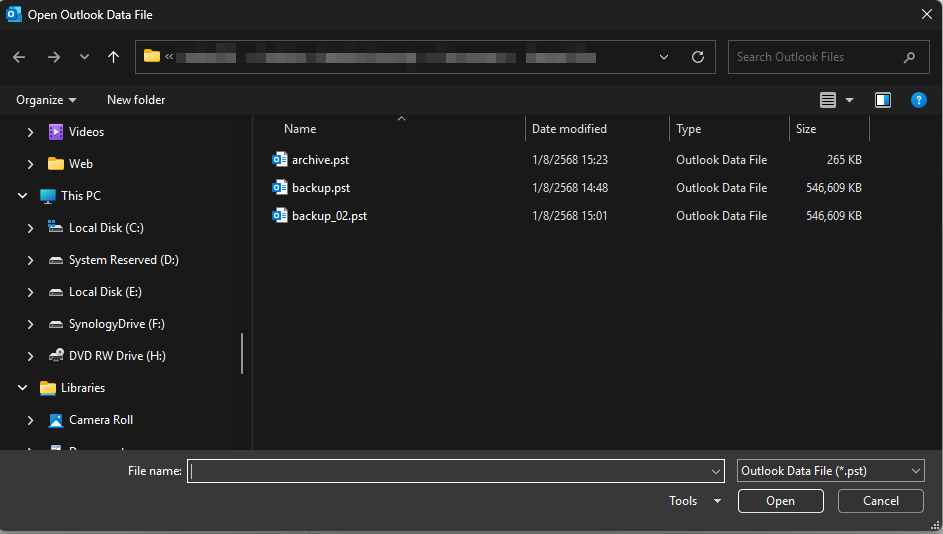This screenshot has width=943, height=534.
Task: Select the SynologyDrive (F:) drive
Action: [116, 324]
